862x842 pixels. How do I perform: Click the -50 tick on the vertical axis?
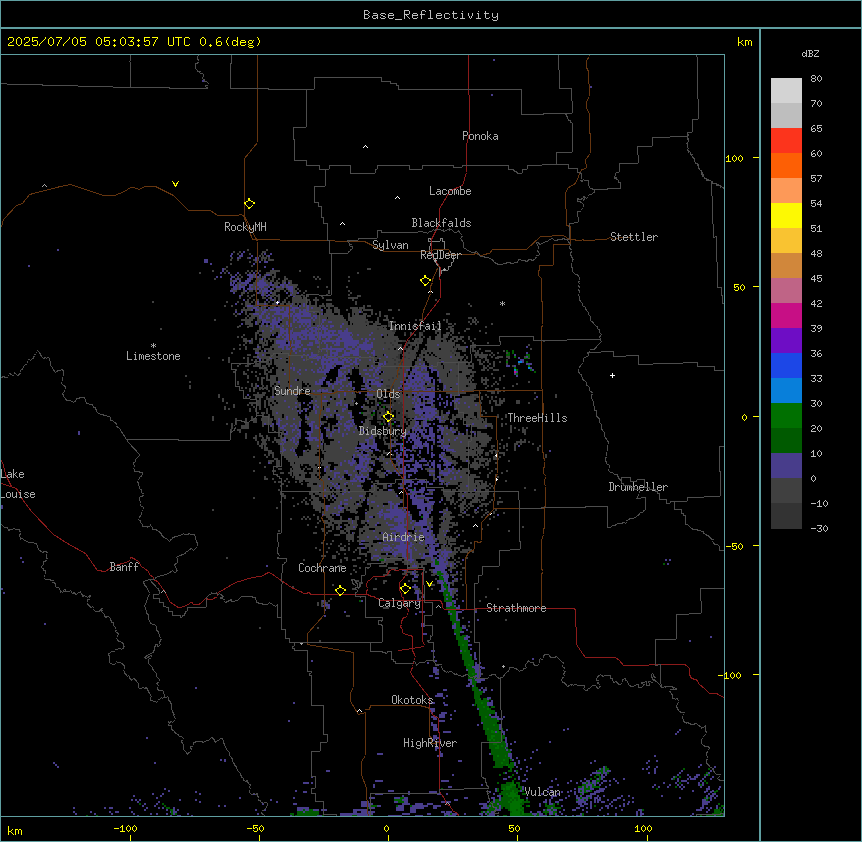pyautogui.click(x=734, y=546)
